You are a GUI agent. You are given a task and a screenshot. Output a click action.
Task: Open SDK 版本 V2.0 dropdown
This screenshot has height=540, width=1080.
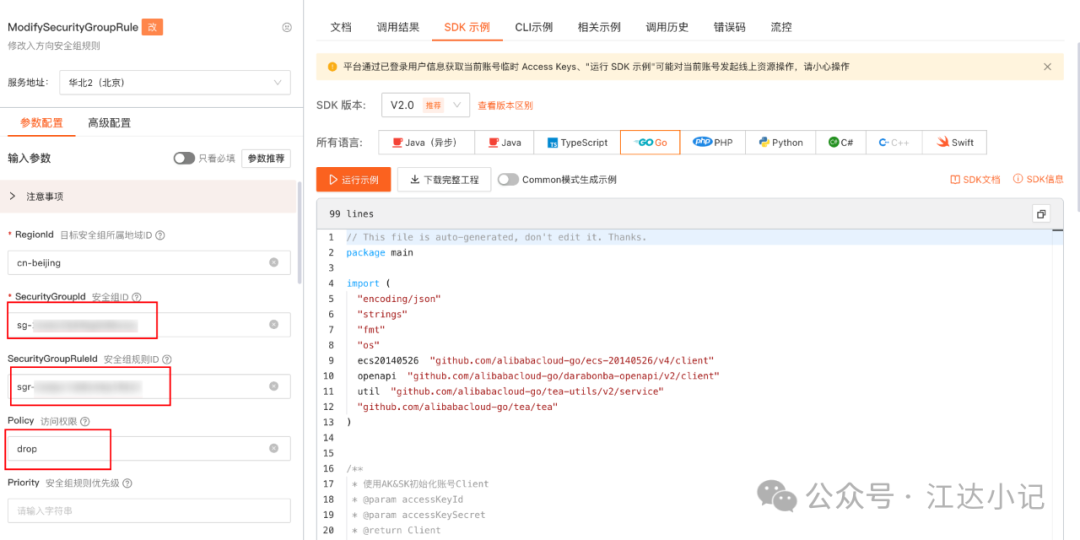(425, 105)
